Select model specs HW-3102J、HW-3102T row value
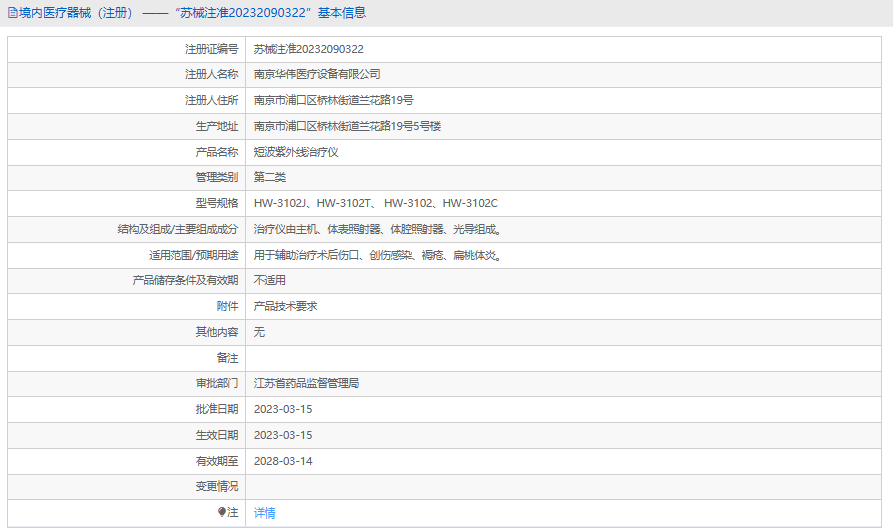This screenshot has height=530, width=893. pos(375,203)
